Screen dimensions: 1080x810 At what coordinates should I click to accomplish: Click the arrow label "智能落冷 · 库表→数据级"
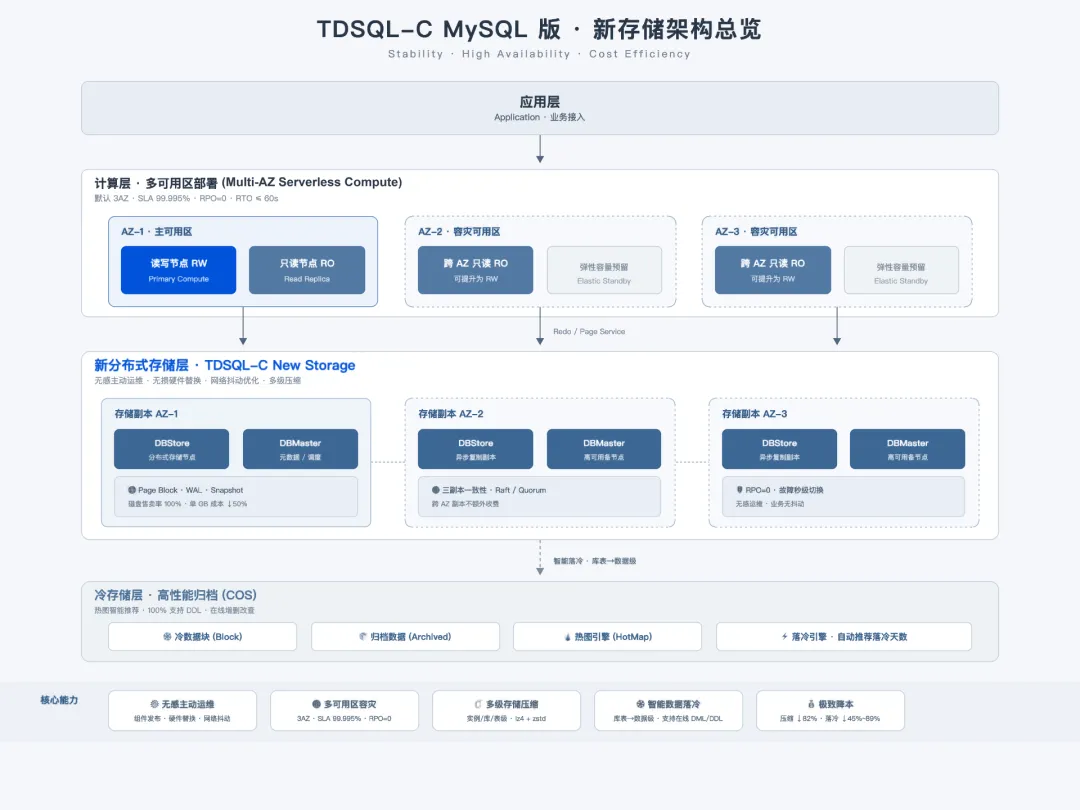tap(594, 561)
